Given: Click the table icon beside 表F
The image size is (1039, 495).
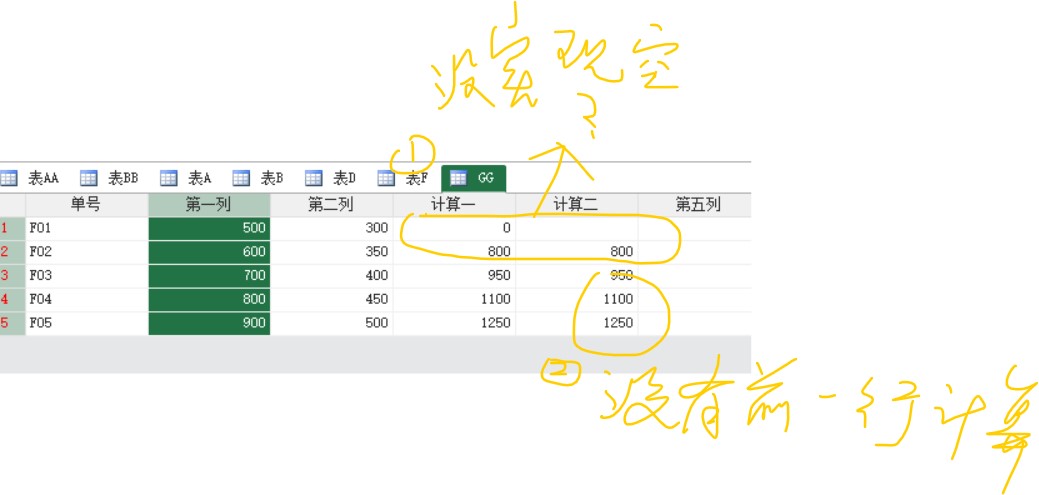Looking at the screenshot, I should 386,178.
